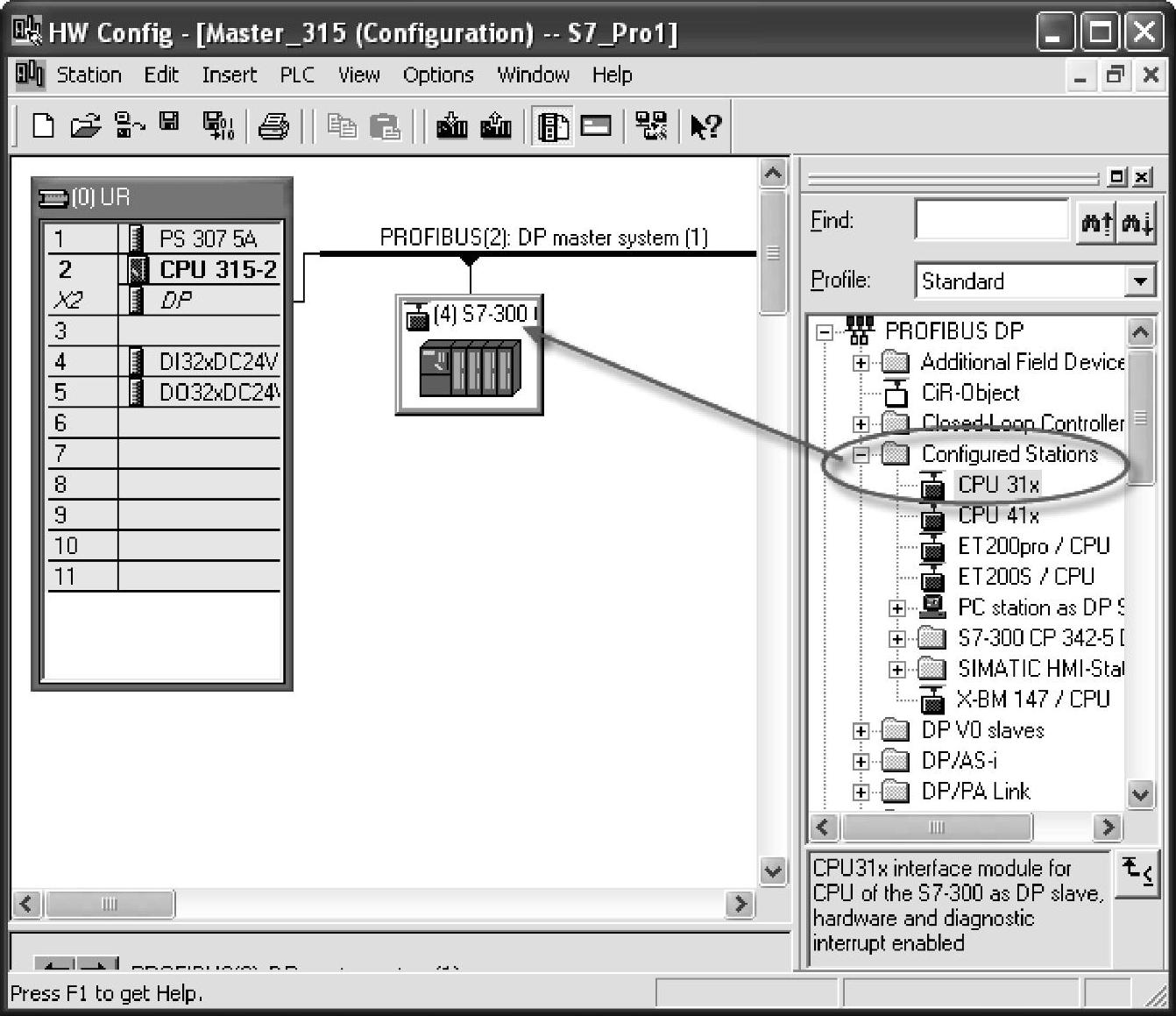Expand the Closed-Loop Controller folder
Viewport: 1176px width, 1016px height.
pos(861,424)
